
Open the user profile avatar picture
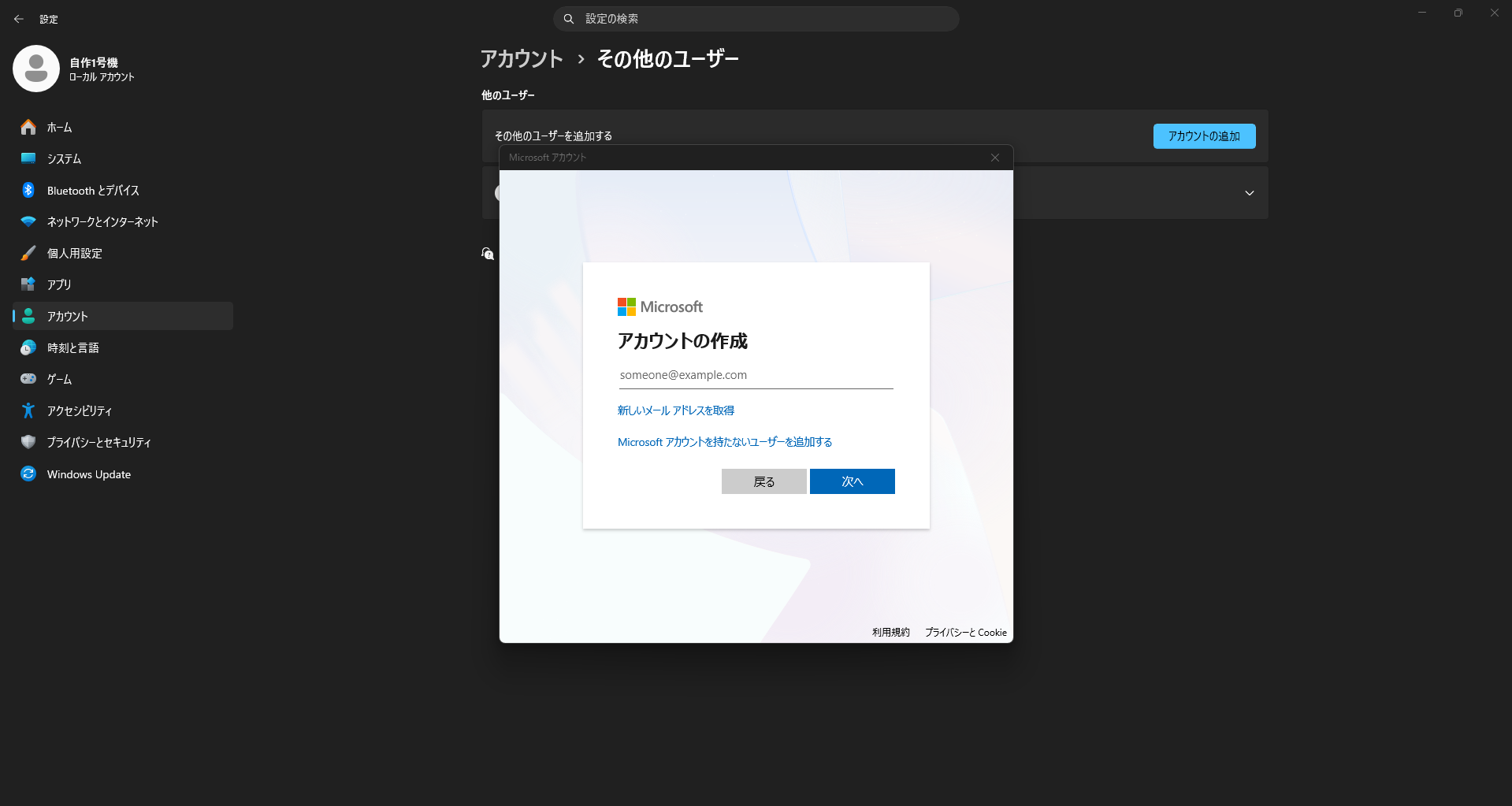coord(36,69)
